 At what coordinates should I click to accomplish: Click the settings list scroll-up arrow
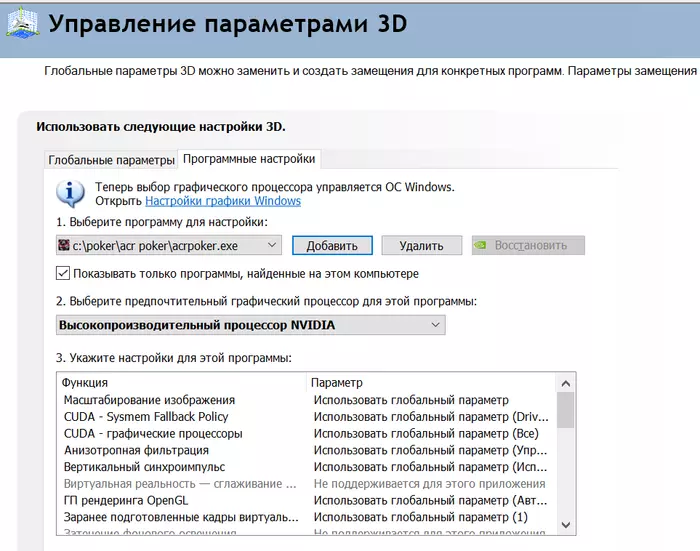click(566, 383)
